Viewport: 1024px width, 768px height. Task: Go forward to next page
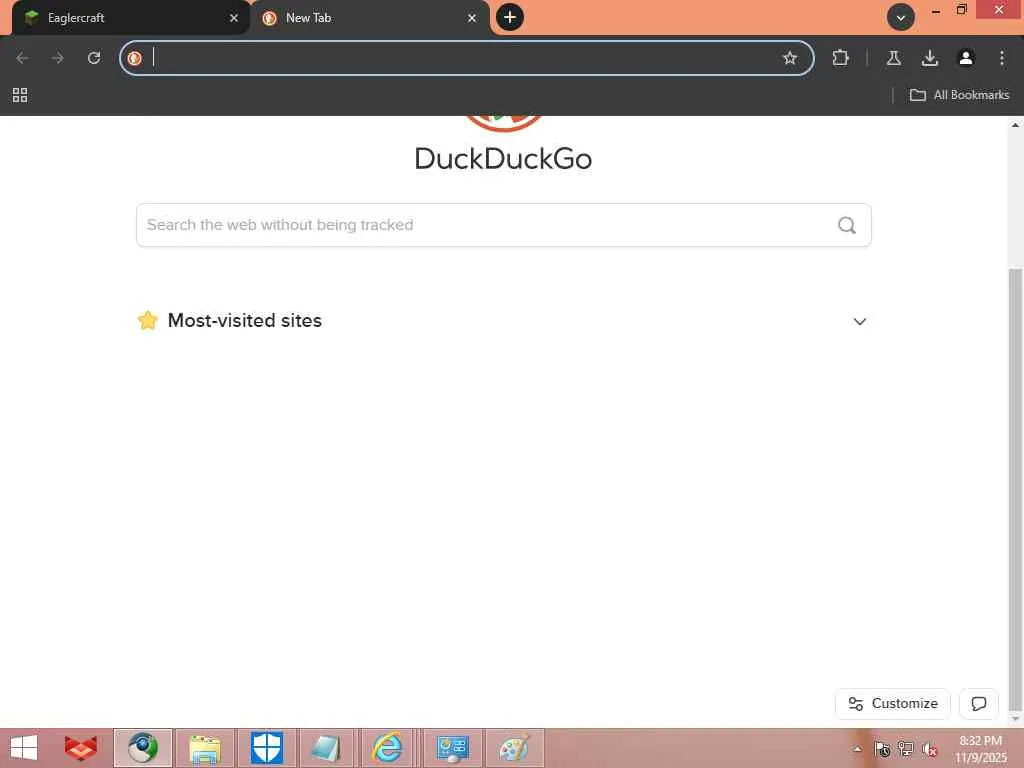click(x=57, y=58)
